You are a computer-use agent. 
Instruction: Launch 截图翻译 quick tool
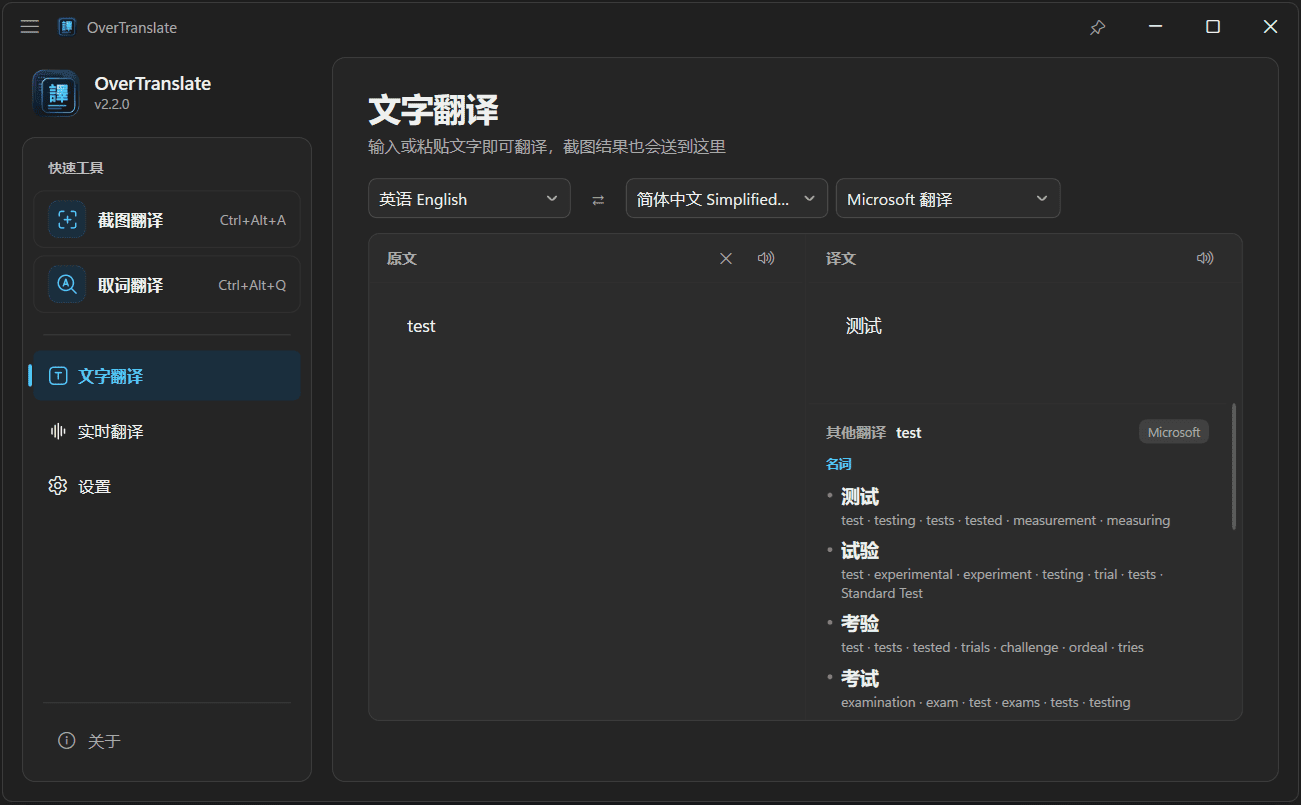[167, 220]
